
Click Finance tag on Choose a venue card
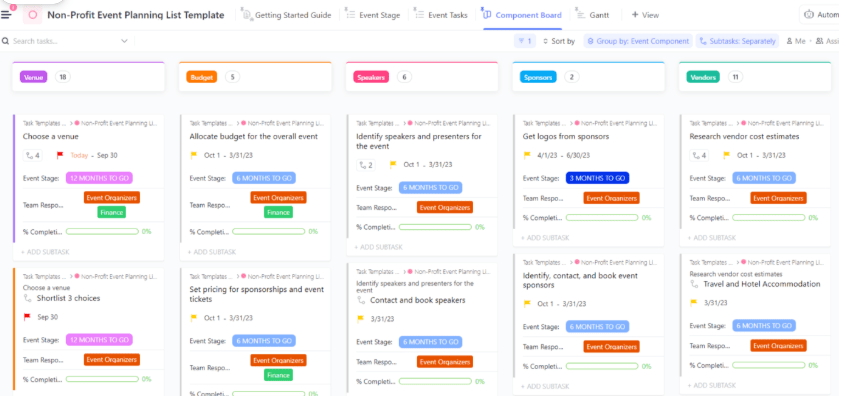pyautogui.click(x=112, y=212)
